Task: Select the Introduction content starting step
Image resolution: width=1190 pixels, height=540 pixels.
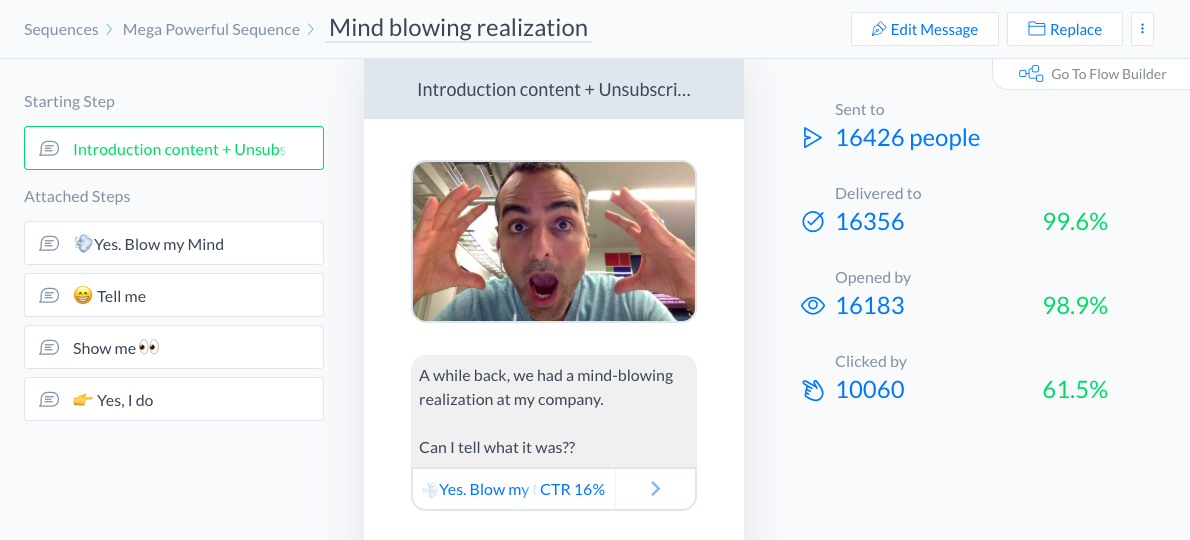Action: tap(174, 148)
